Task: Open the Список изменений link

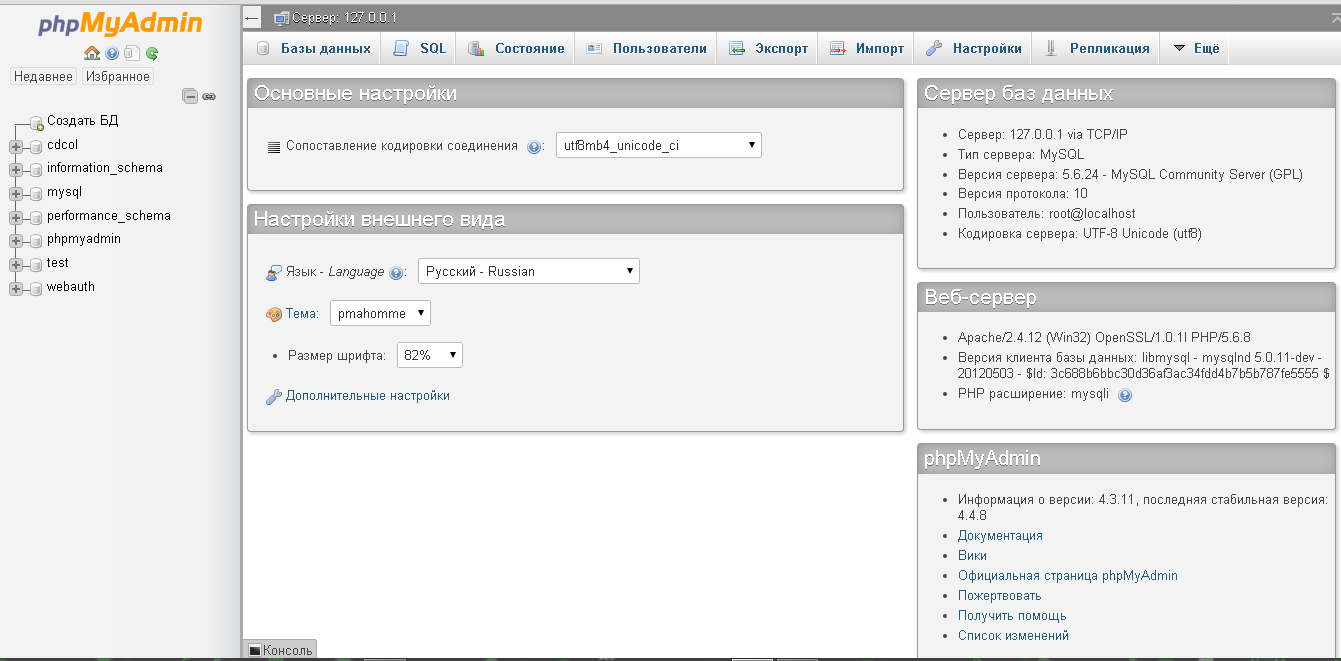Action: [1013, 636]
